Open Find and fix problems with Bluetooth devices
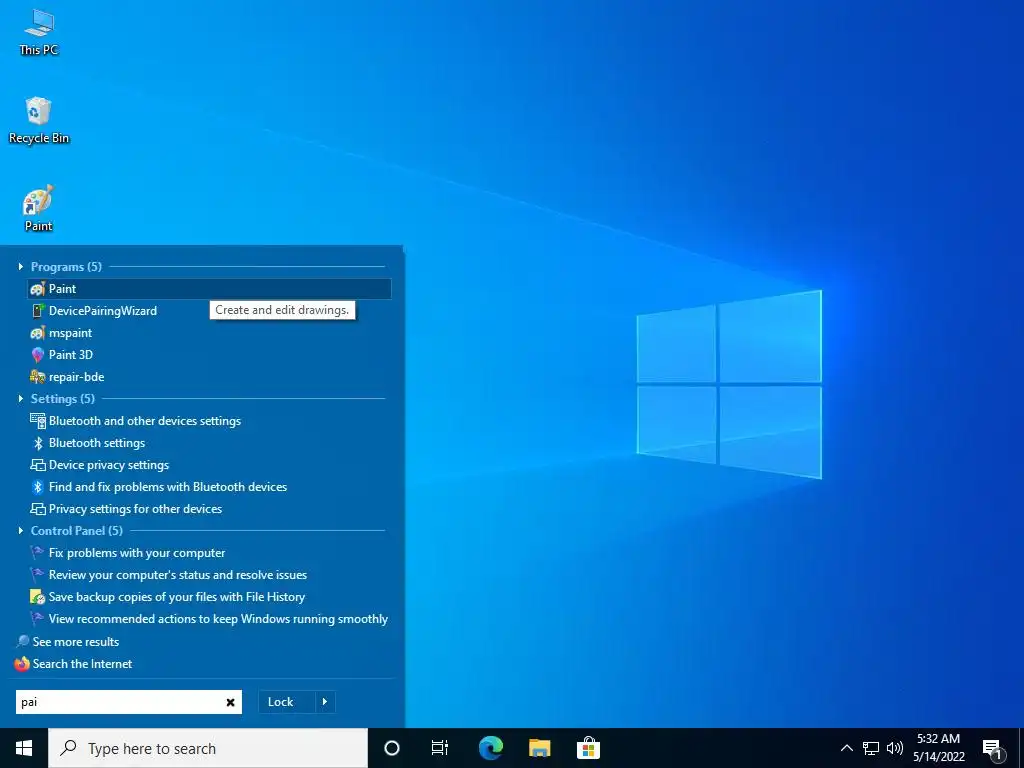The height and width of the screenshot is (768, 1024). pyautogui.click(x=210, y=487)
